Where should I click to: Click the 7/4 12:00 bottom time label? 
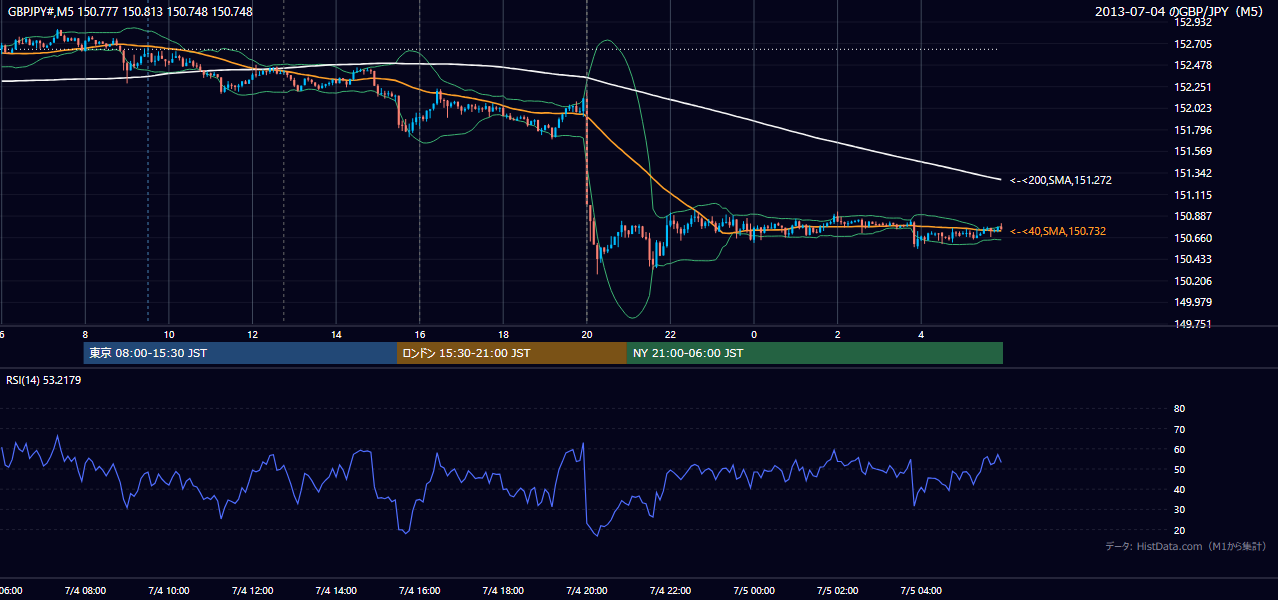[x=252, y=591]
